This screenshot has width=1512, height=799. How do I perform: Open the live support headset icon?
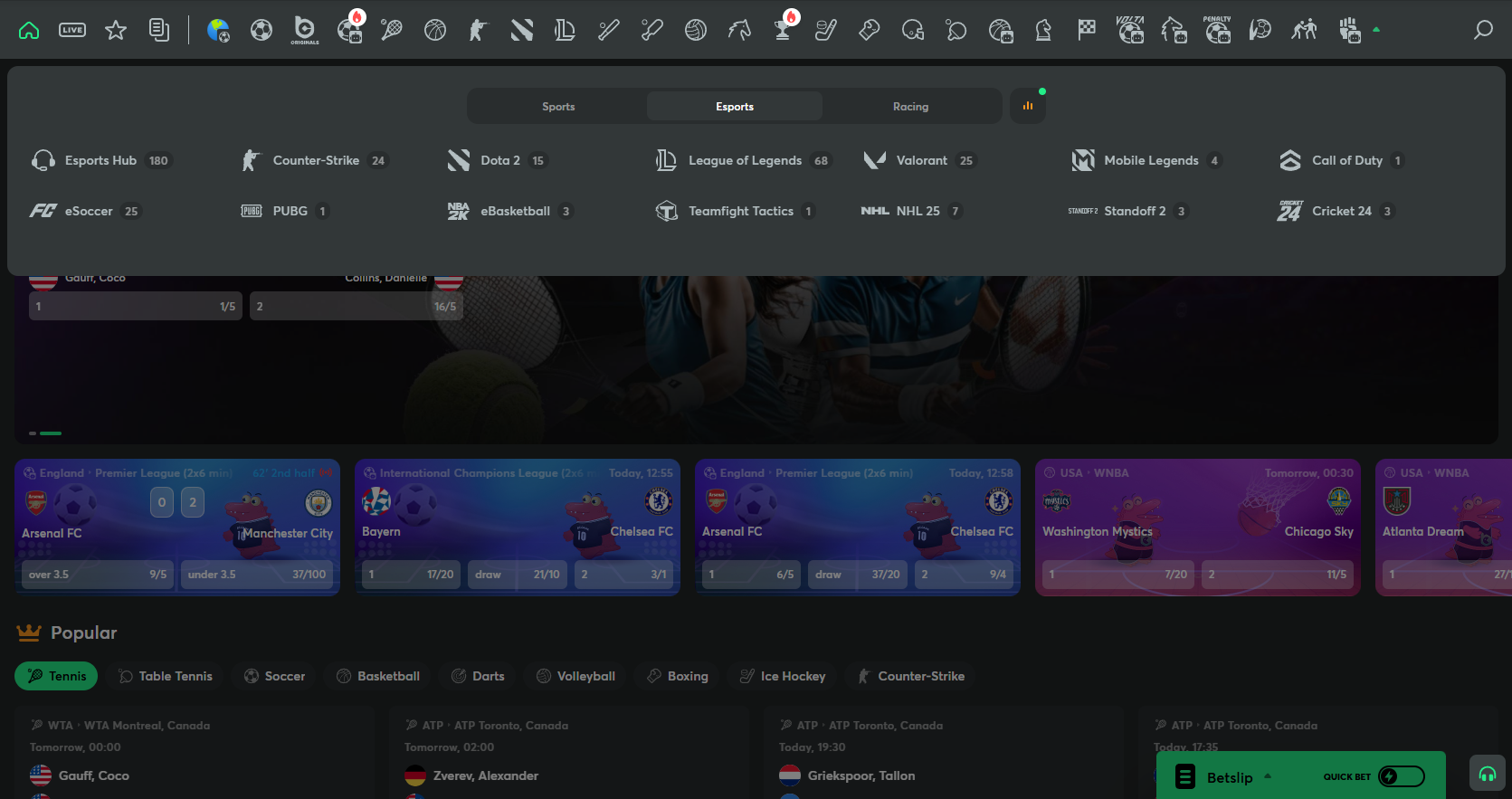[1488, 774]
